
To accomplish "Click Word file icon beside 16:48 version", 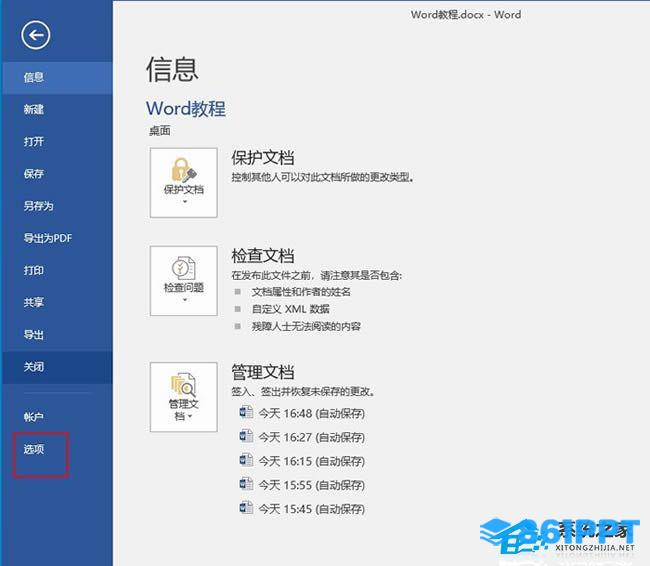I will coord(246,413).
